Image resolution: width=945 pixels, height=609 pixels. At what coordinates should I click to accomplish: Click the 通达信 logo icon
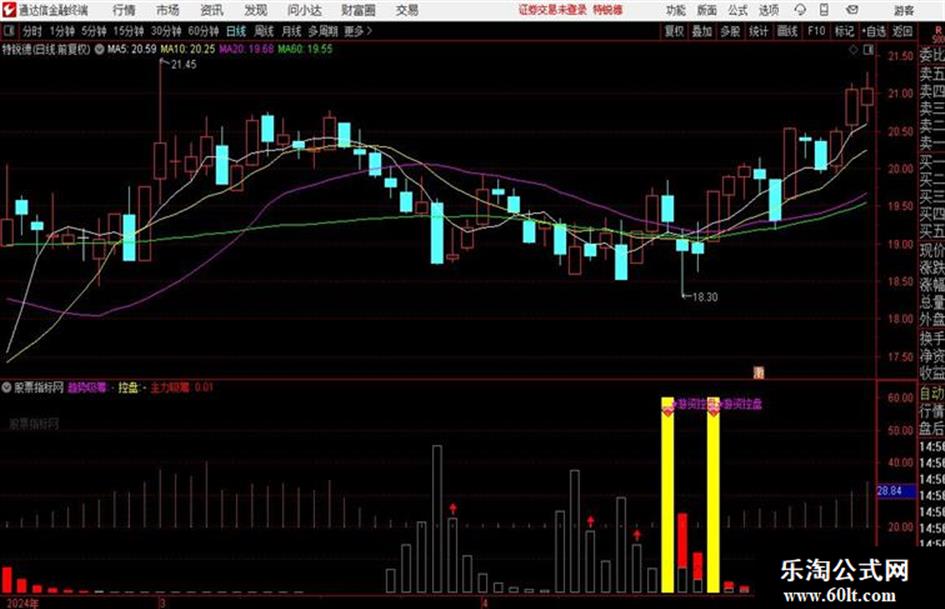[9, 10]
